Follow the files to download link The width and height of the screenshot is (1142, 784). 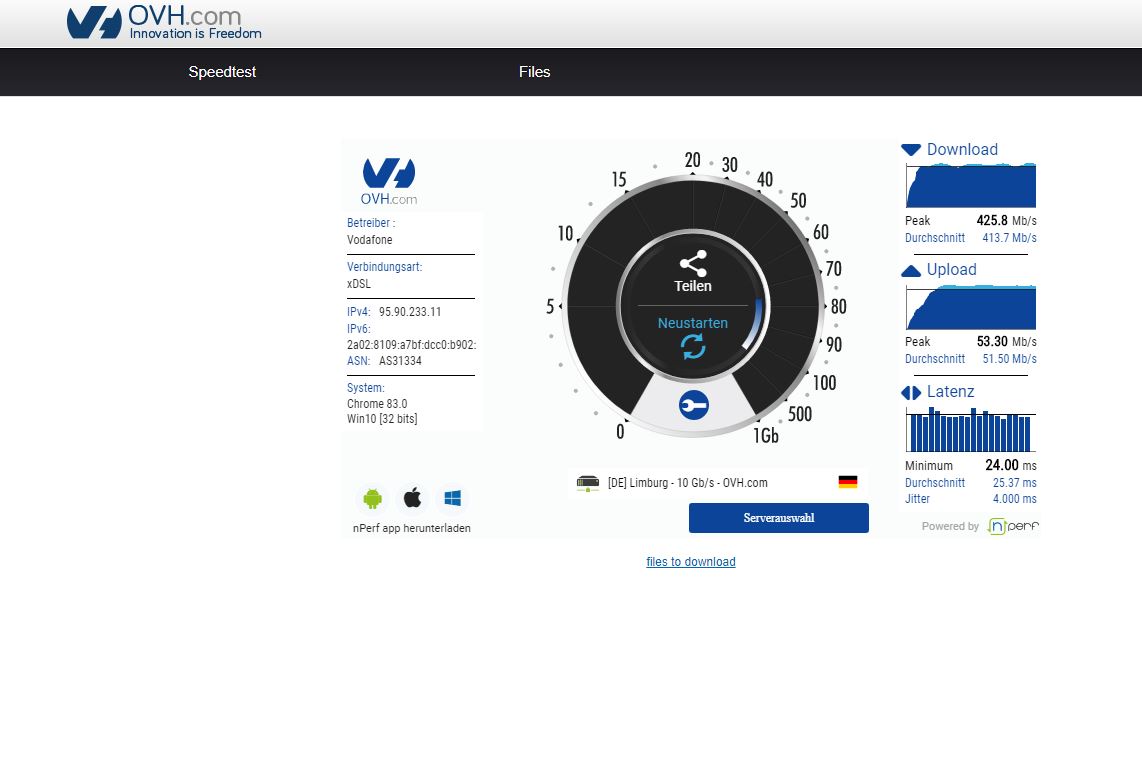[x=690, y=562]
